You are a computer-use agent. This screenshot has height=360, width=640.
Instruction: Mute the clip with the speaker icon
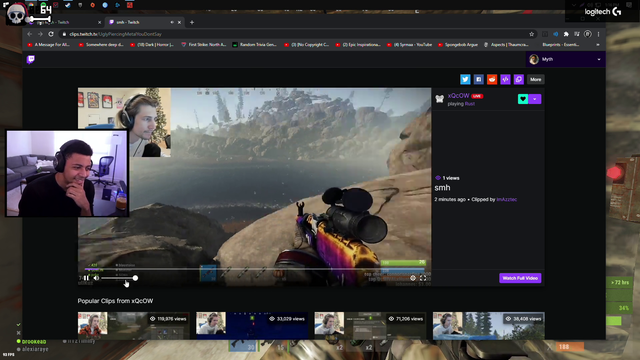pyautogui.click(x=96, y=278)
